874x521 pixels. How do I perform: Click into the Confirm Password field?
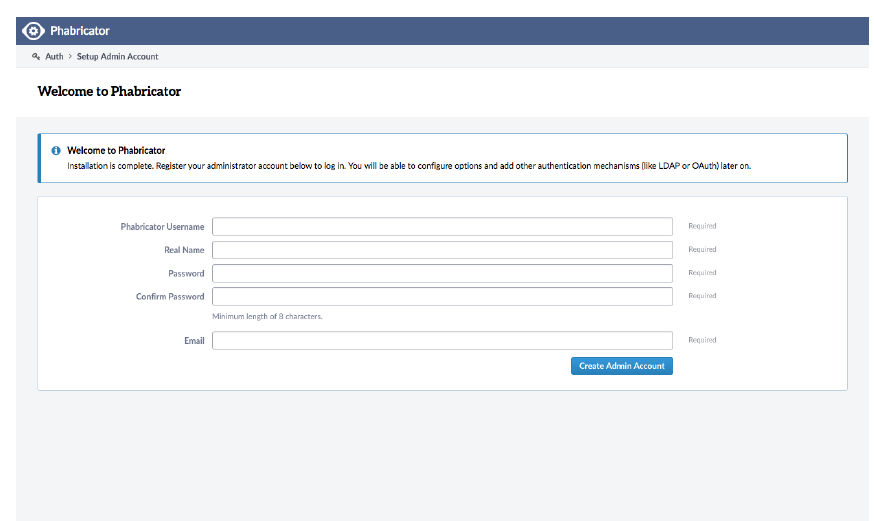point(442,296)
